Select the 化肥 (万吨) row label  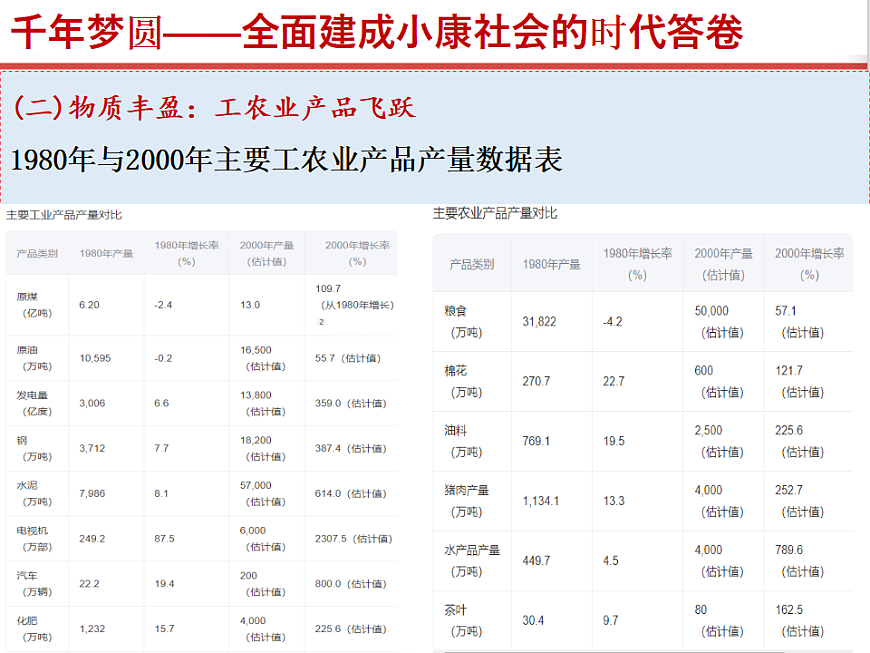(34, 629)
